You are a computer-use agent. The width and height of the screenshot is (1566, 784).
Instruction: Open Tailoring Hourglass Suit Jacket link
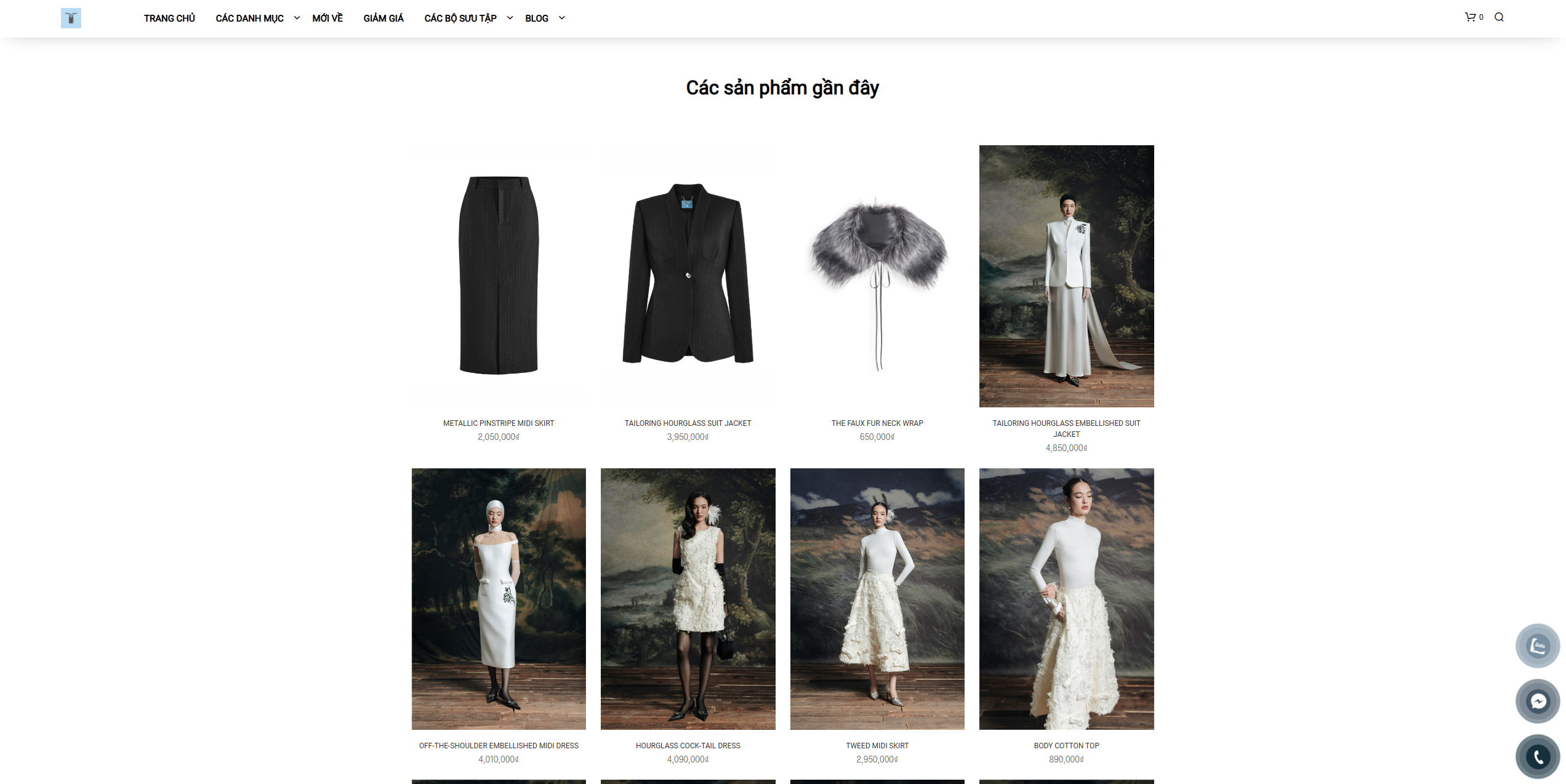click(x=688, y=423)
